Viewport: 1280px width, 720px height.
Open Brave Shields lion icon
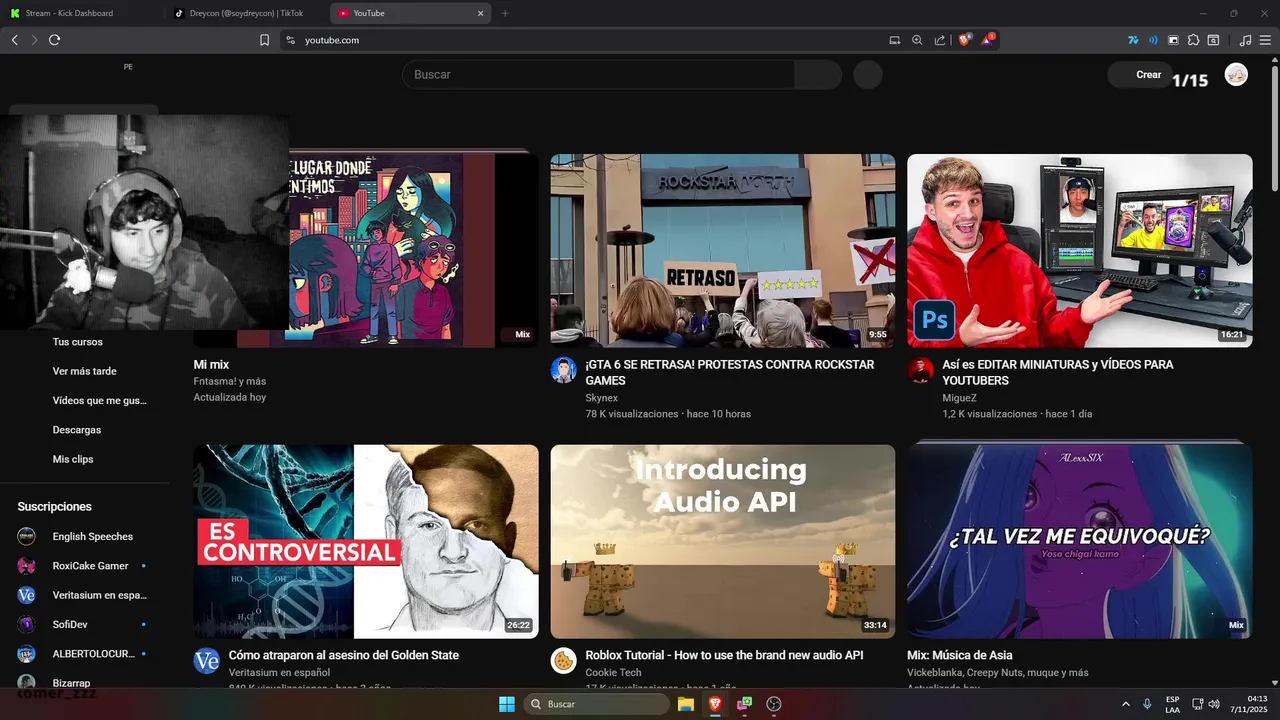[965, 40]
